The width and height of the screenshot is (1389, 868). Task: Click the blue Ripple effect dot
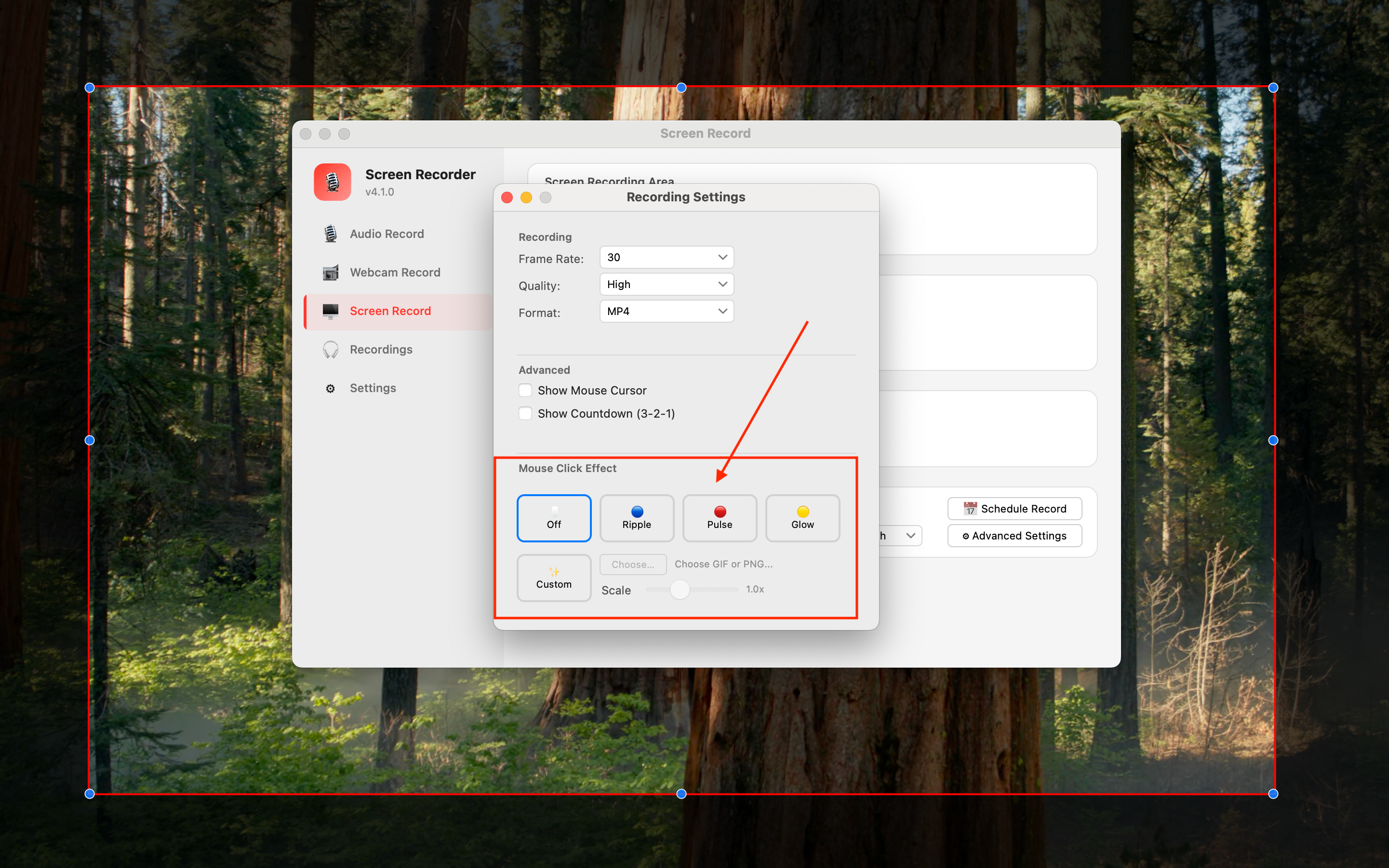[x=637, y=511]
